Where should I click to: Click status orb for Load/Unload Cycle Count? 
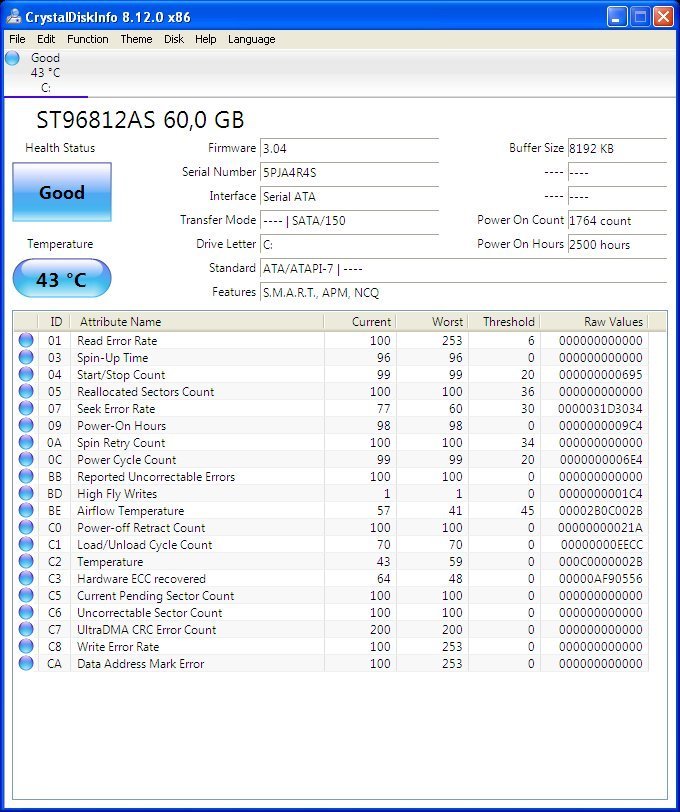[26, 544]
